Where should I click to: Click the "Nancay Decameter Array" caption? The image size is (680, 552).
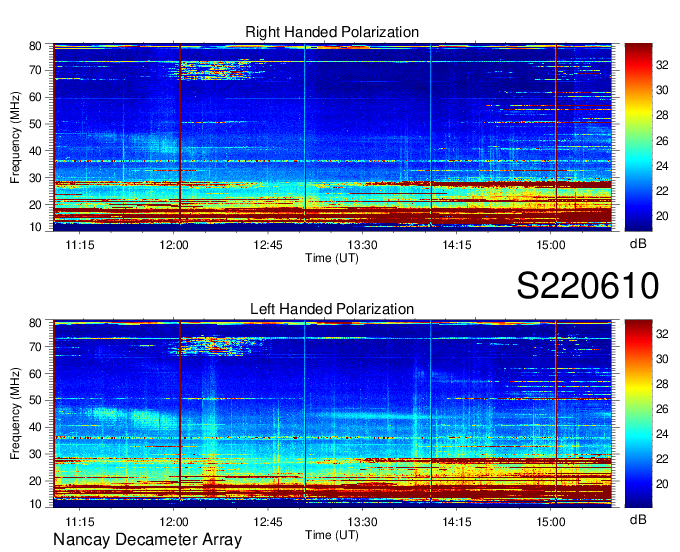(x=147, y=540)
